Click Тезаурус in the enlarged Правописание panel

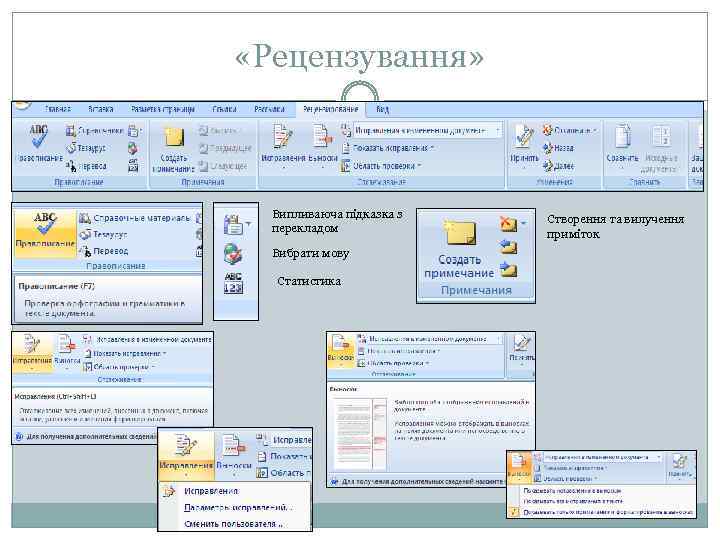[x=104, y=235]
